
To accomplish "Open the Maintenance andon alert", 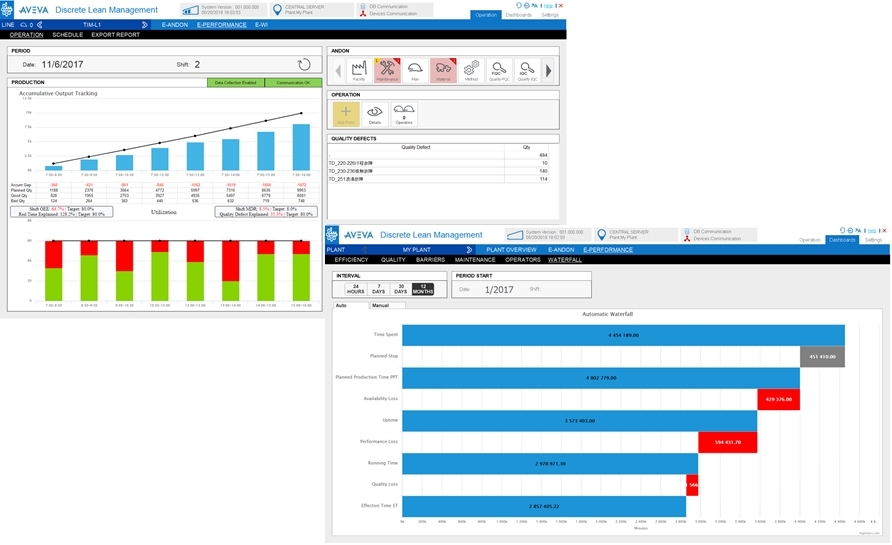I will coord(387,71).
